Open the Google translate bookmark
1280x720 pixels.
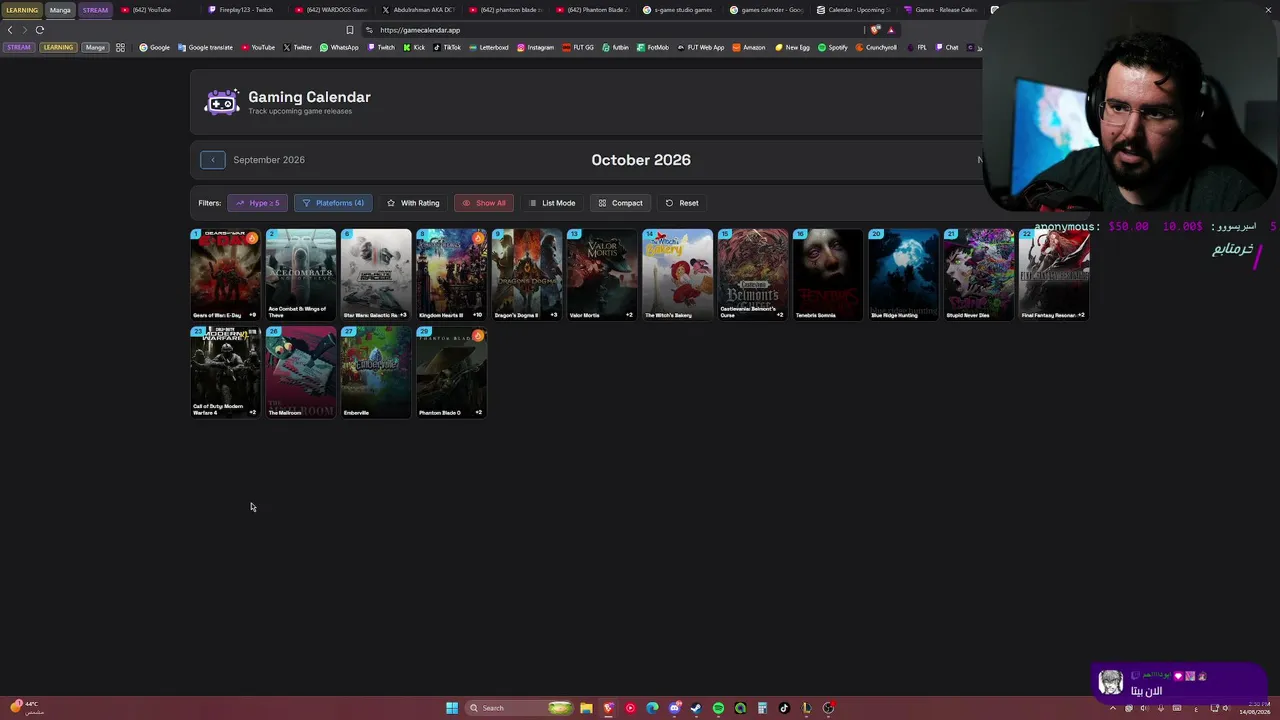[204, 47]
